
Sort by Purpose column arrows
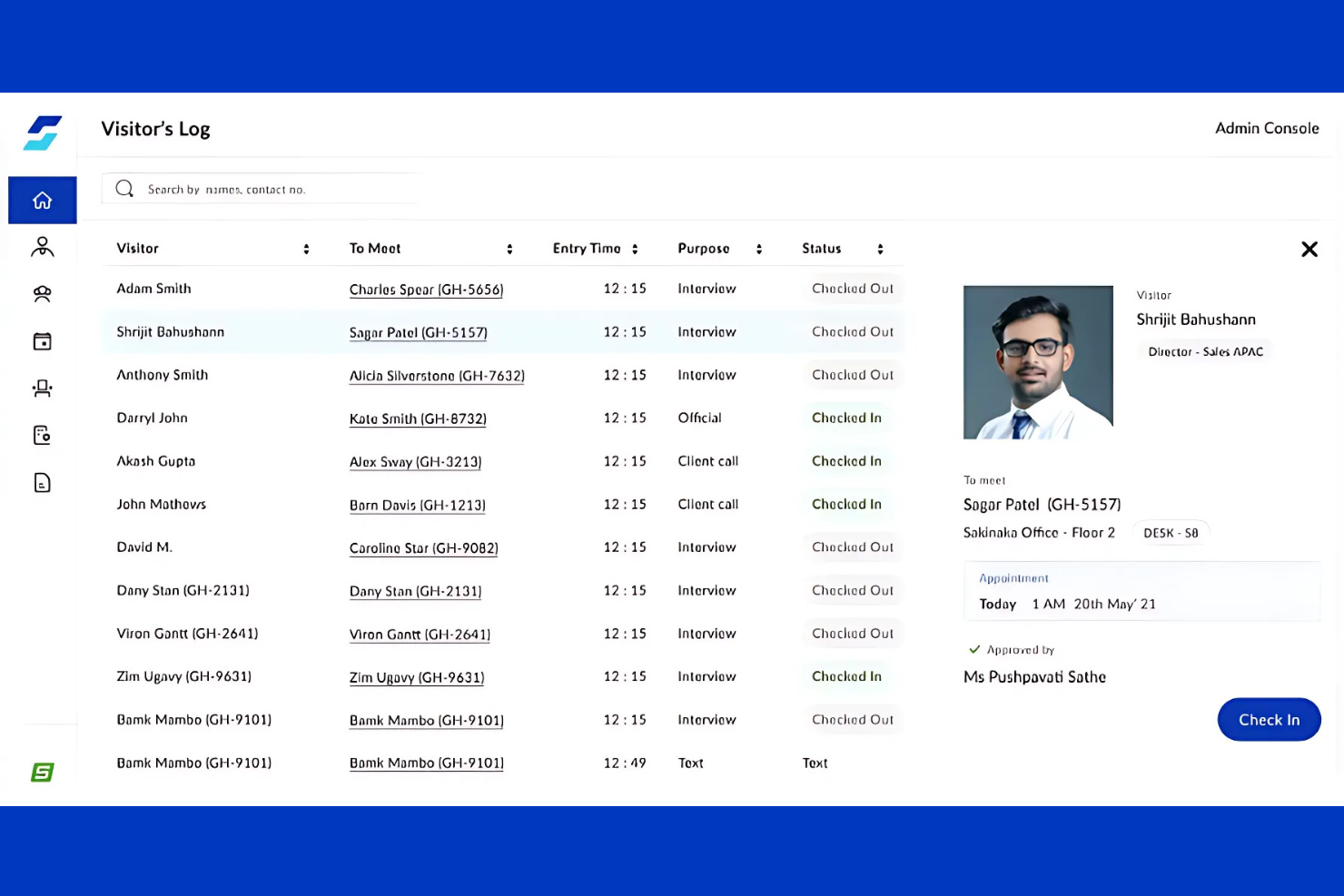(x=759, y=249)
